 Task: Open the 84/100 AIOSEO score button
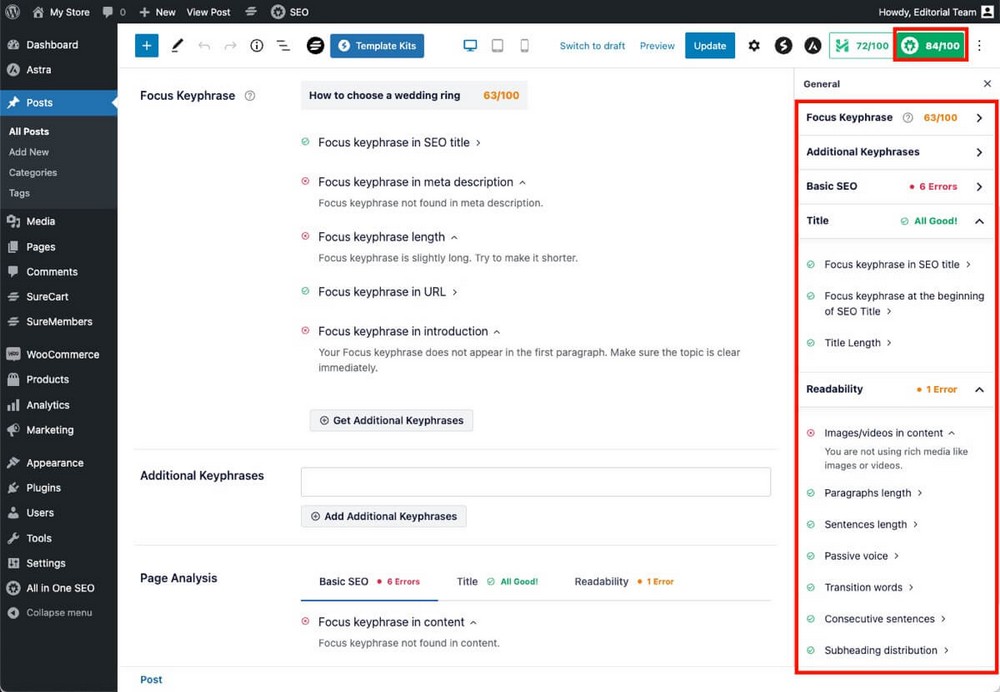coord(930,45)
